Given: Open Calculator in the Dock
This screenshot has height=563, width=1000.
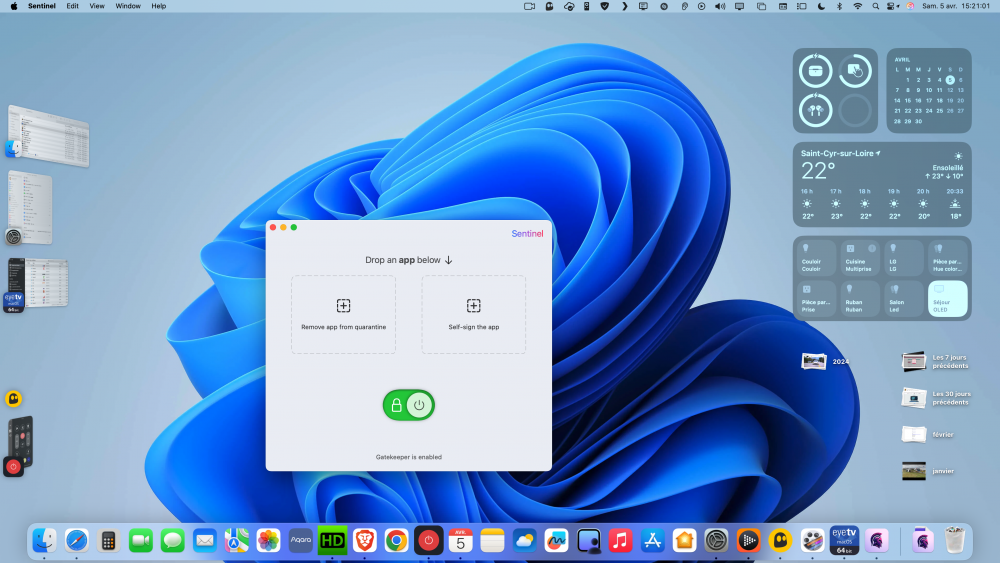Looking at the screenshot, I should (108, 541).
